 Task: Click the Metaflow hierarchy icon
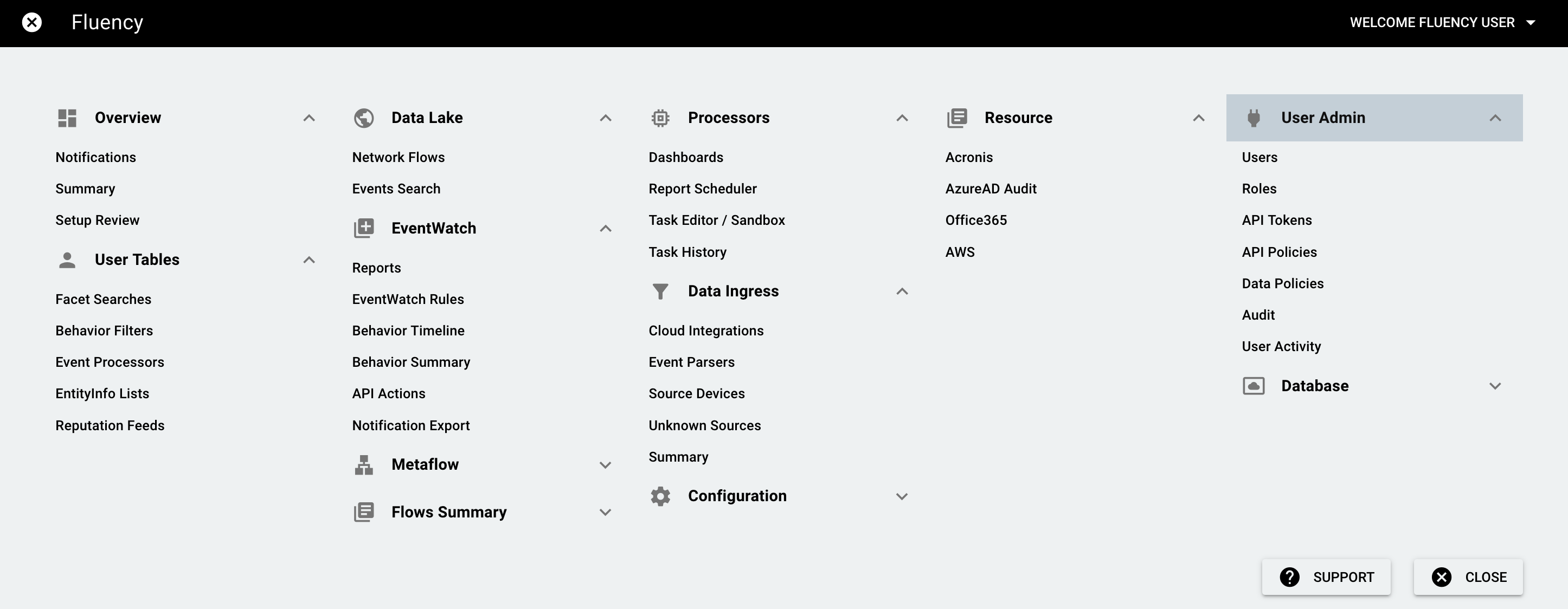click(x=364, y=465)
